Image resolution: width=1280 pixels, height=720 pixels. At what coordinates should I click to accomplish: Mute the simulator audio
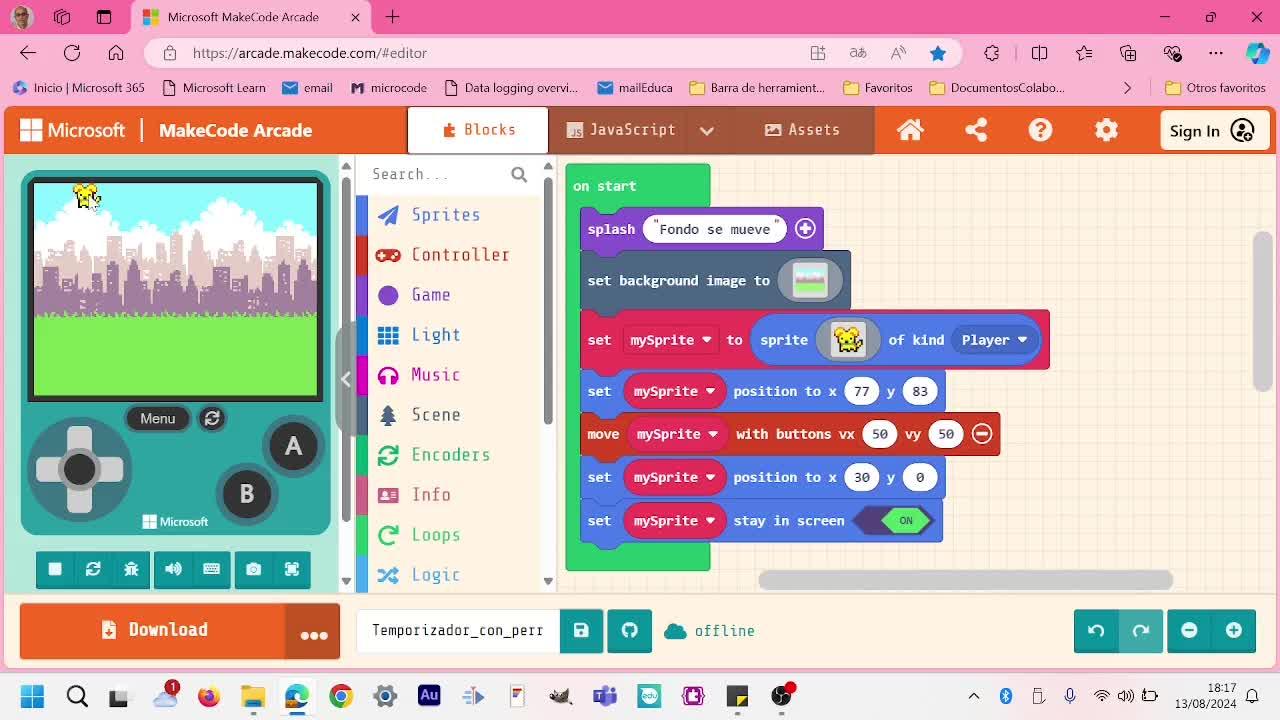173,569
